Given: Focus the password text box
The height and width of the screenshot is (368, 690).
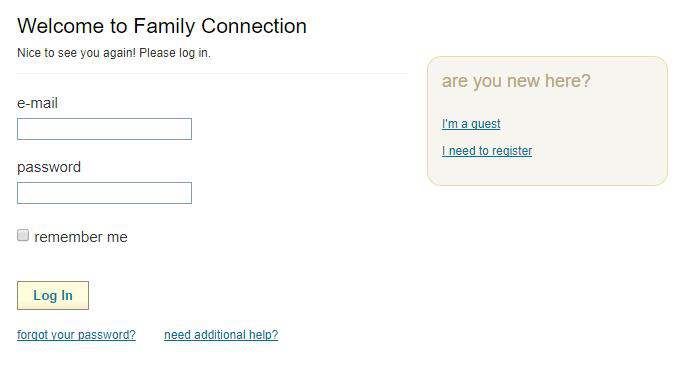Looking at the screenshot, I should [x=104, y=193].
